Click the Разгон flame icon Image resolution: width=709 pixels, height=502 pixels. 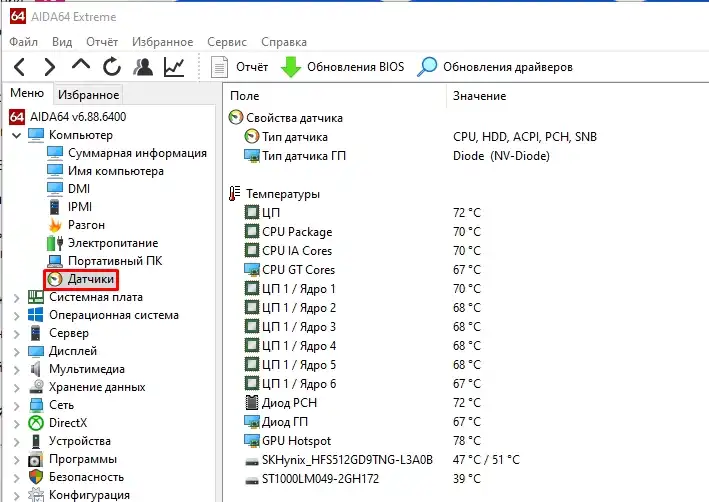(55, 225)
